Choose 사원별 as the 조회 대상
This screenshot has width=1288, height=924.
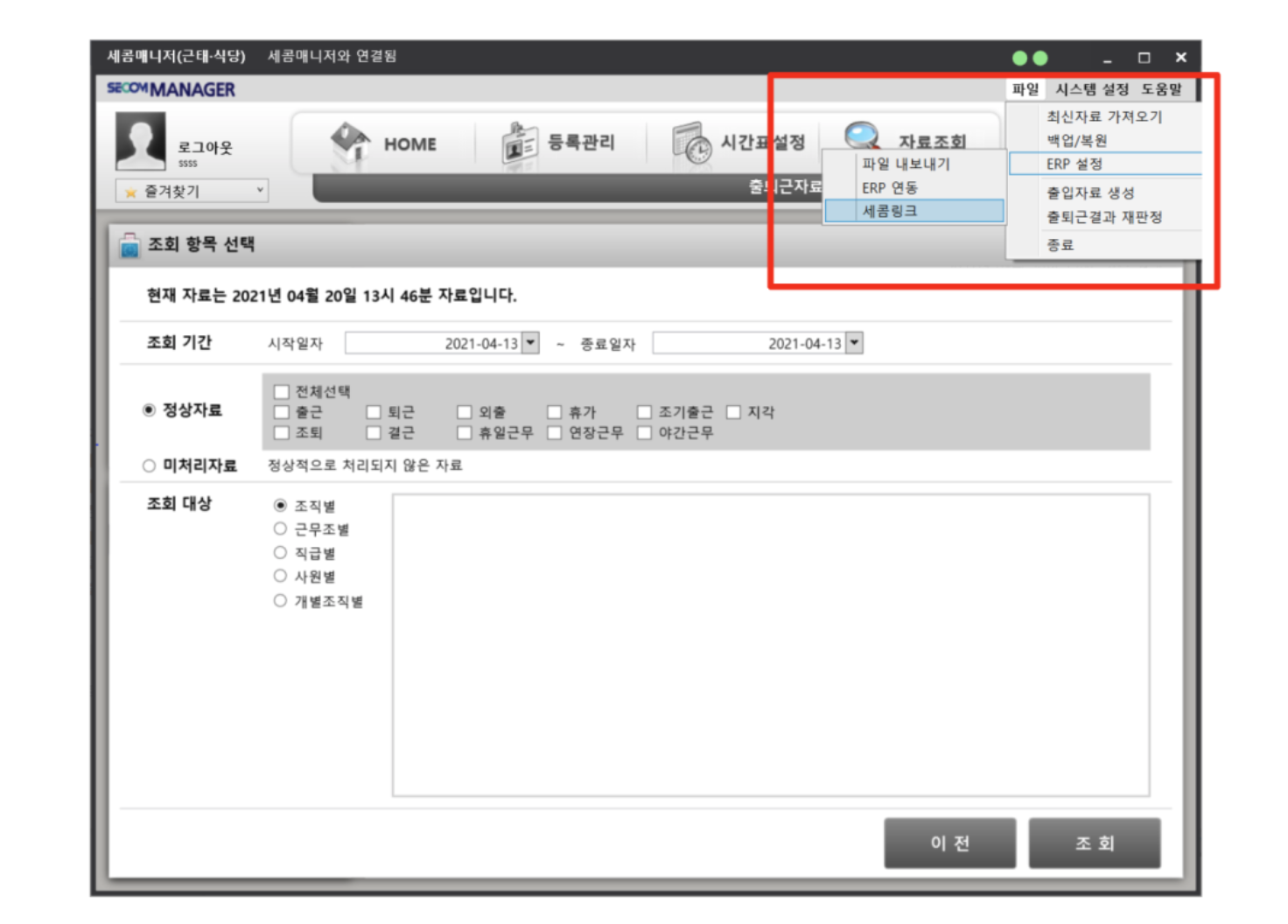click(280, 576)
